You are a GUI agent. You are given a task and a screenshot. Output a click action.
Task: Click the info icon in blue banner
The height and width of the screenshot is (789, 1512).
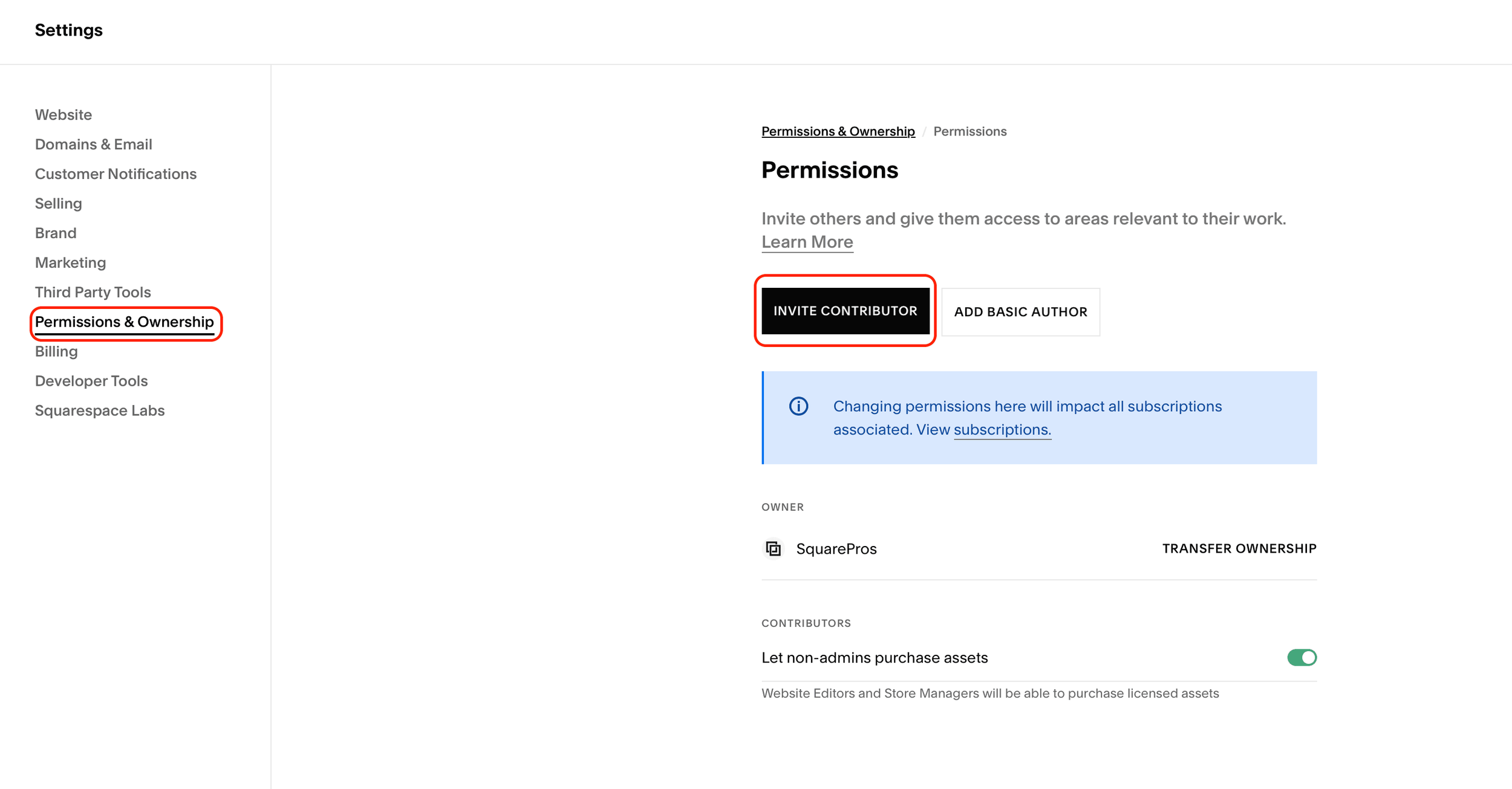798,406
